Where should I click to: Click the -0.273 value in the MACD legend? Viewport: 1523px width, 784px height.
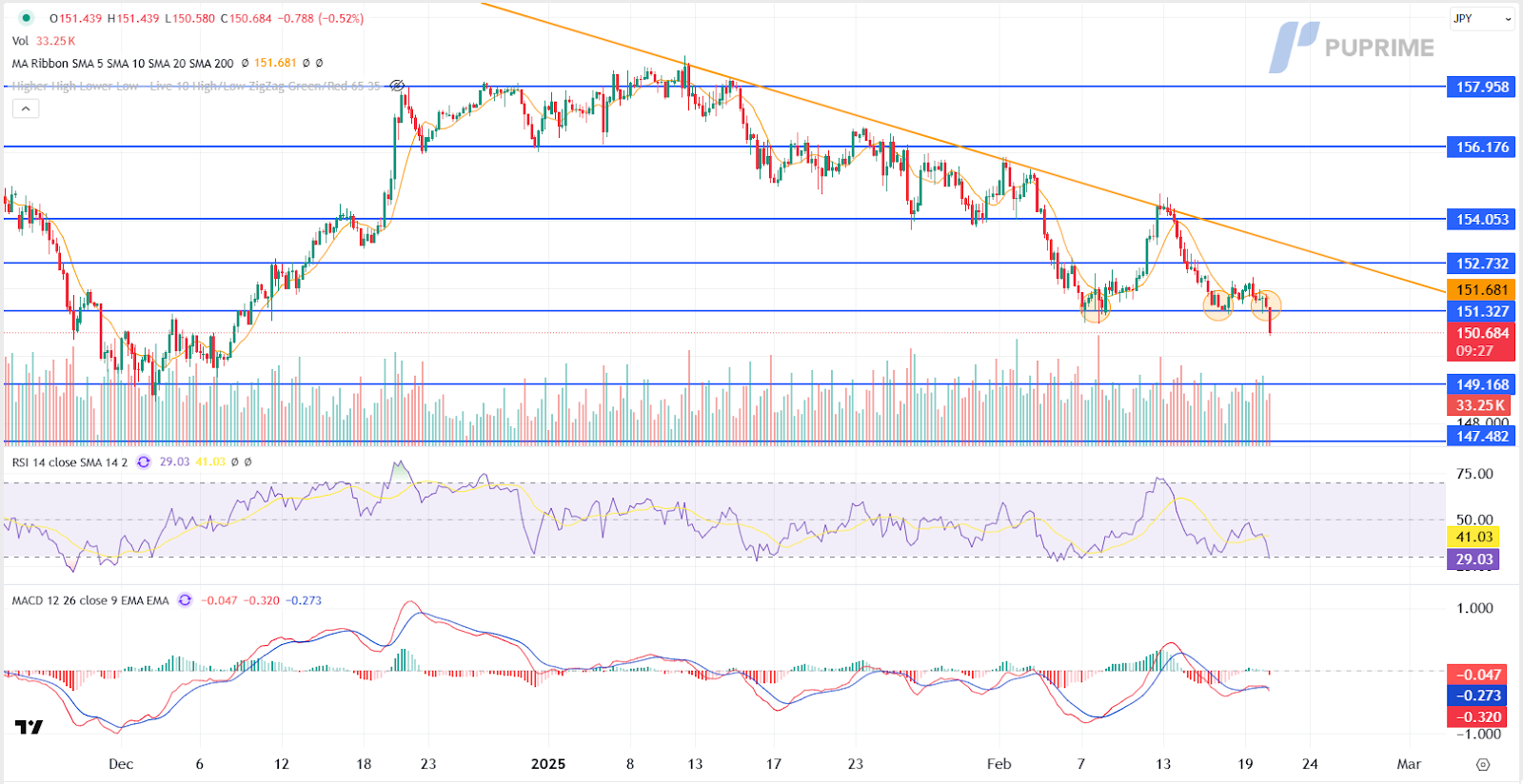click(x=305, y=600)
